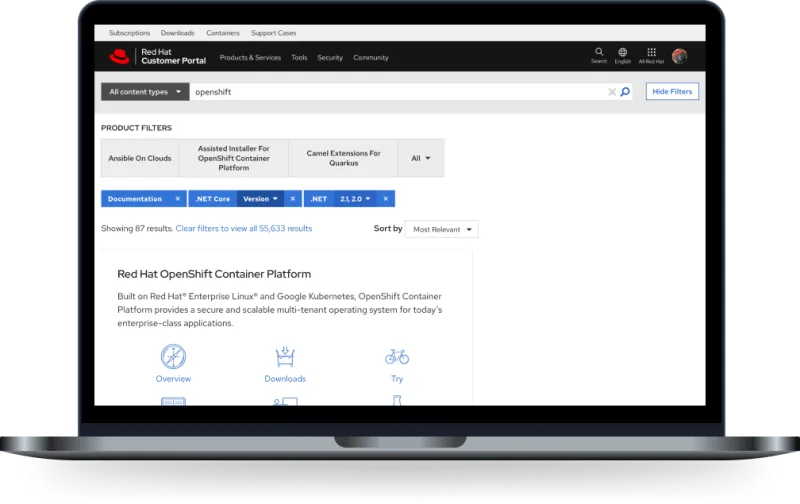Open Containers in top bar

coord(223,33)
